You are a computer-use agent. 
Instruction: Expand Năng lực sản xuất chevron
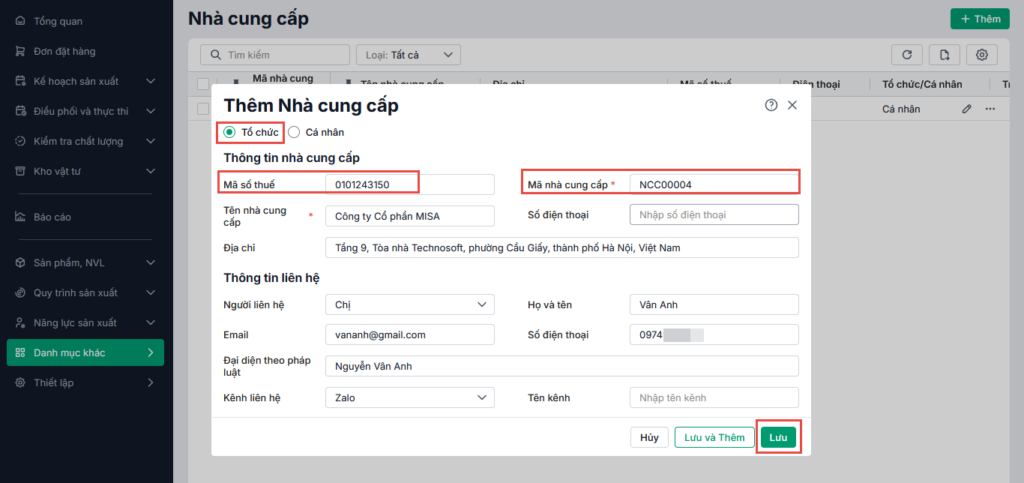[x=151, y=323]
